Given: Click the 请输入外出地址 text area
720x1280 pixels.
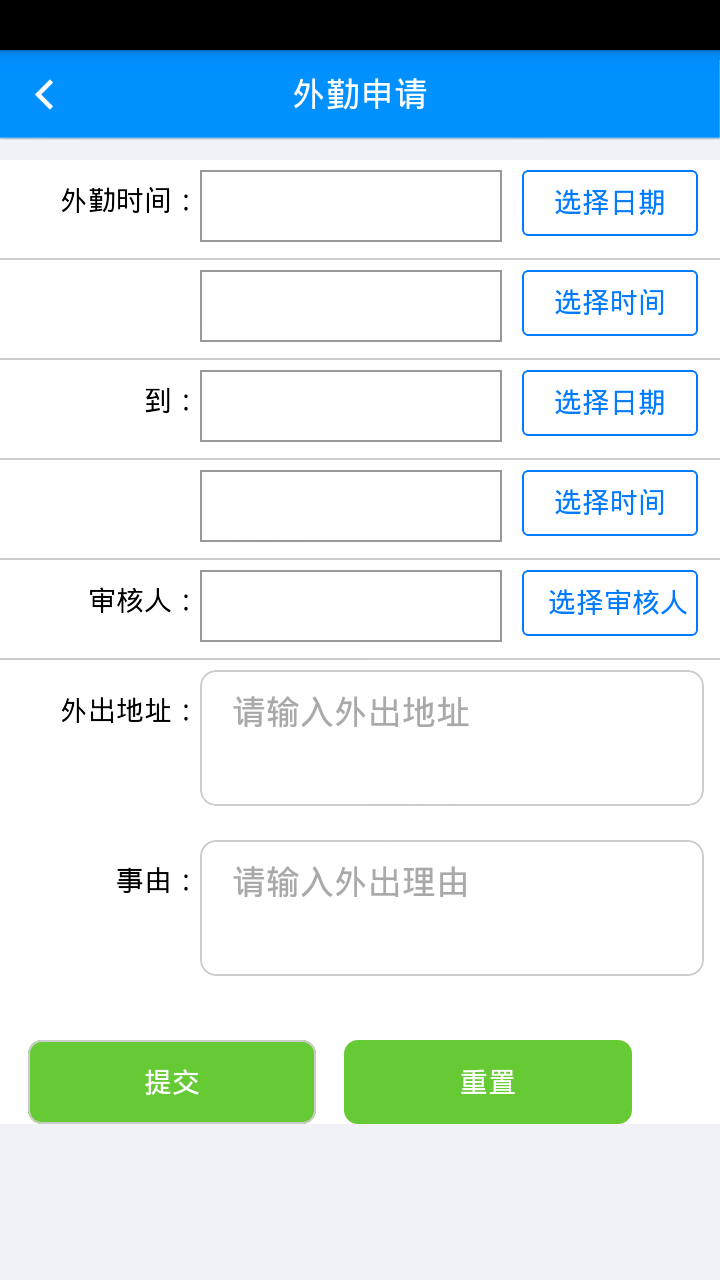Looking at the screenshot, I should tap(451, 738).
